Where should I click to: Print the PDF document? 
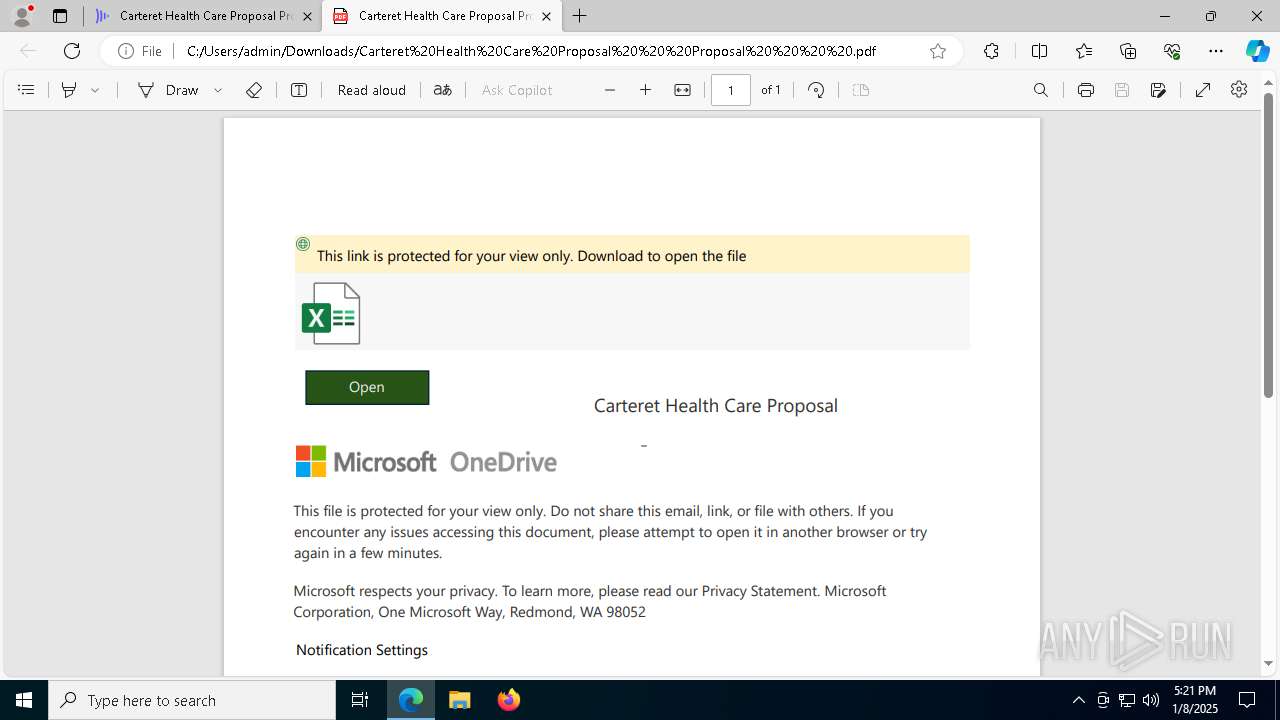1086,90
